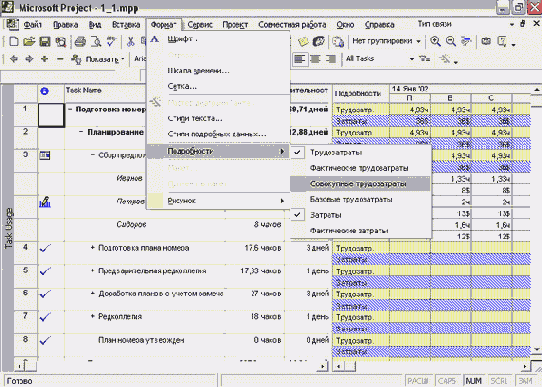
Task: Open the Проект menu
Action: [x=235, y=25]
